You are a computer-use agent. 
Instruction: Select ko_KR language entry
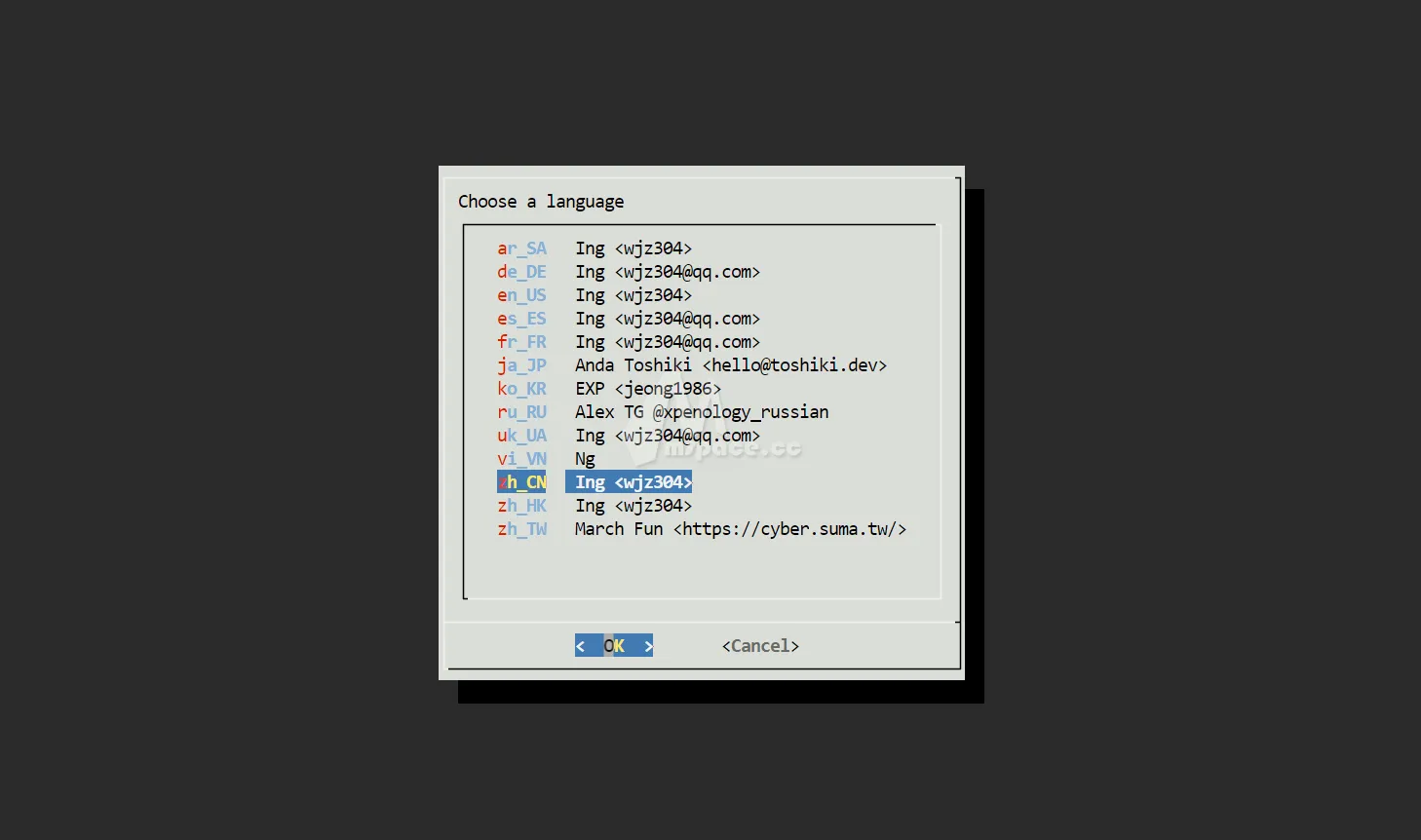[x=521, y=389]
